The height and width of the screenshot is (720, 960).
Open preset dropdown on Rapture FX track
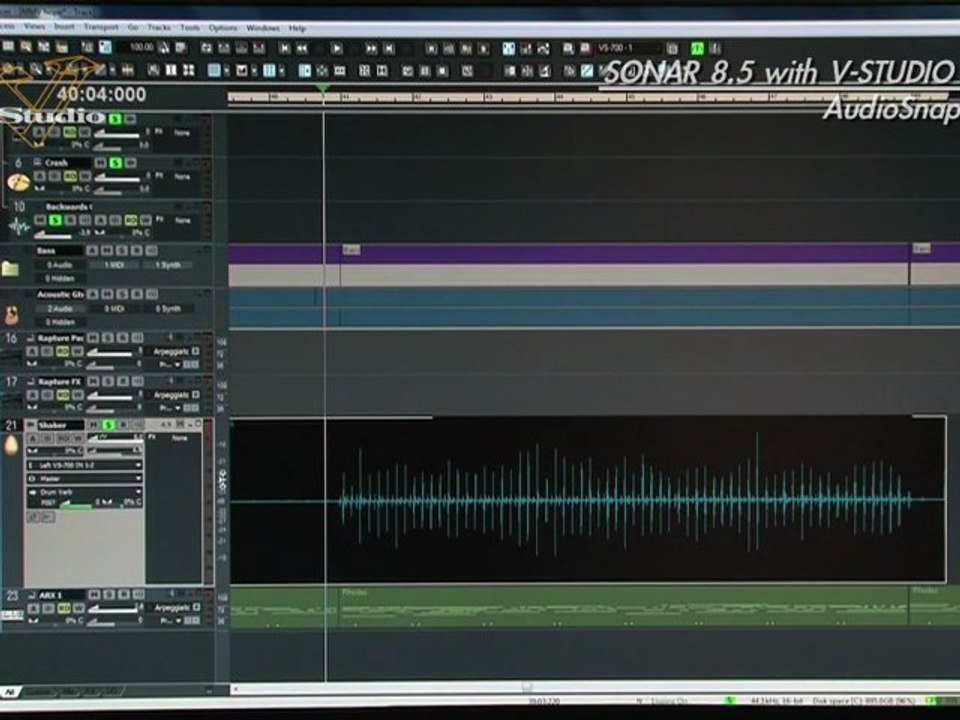pyautogui.click(x=178, y=408)
